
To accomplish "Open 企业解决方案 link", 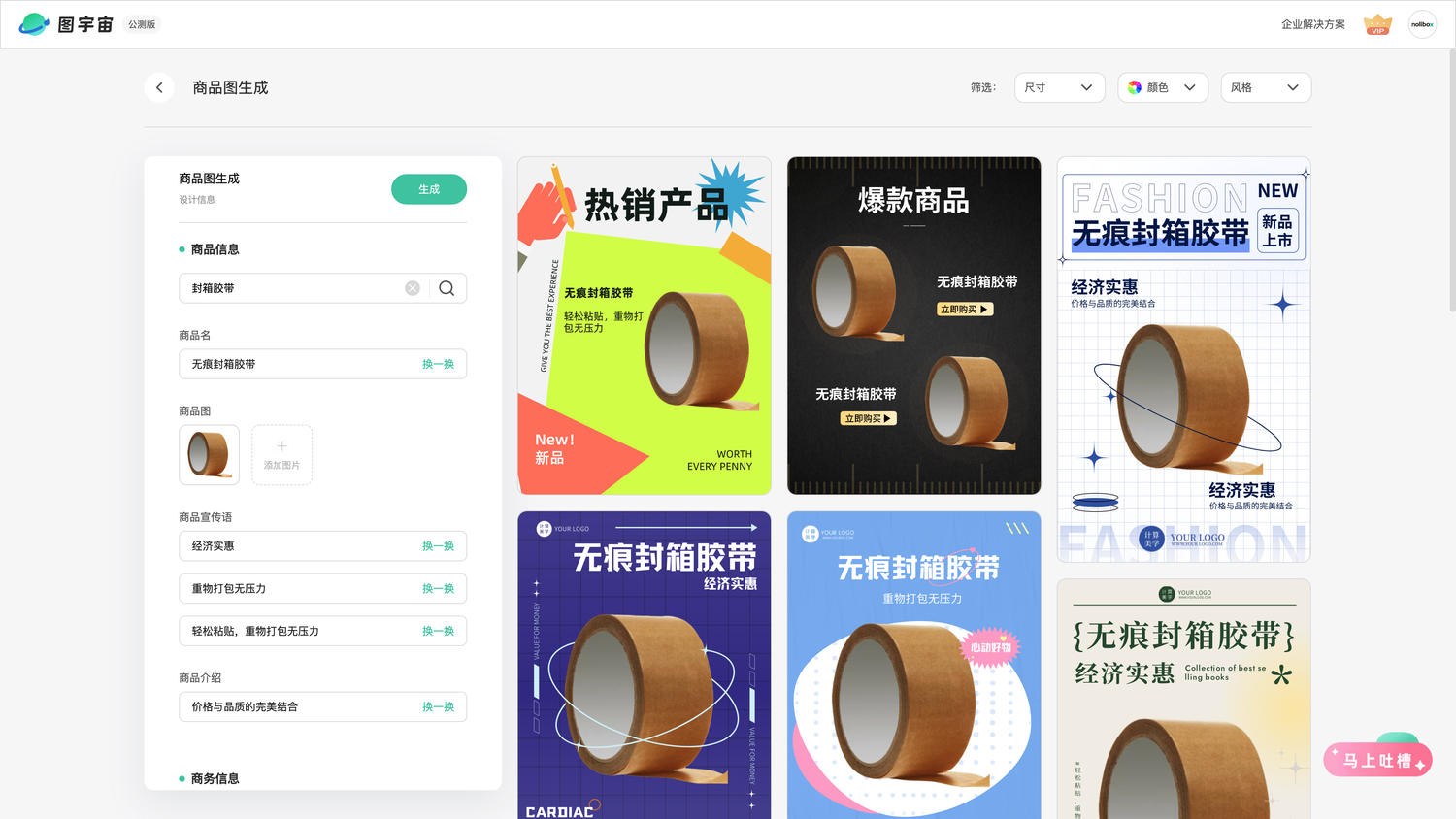I will tap(1313, 24).
